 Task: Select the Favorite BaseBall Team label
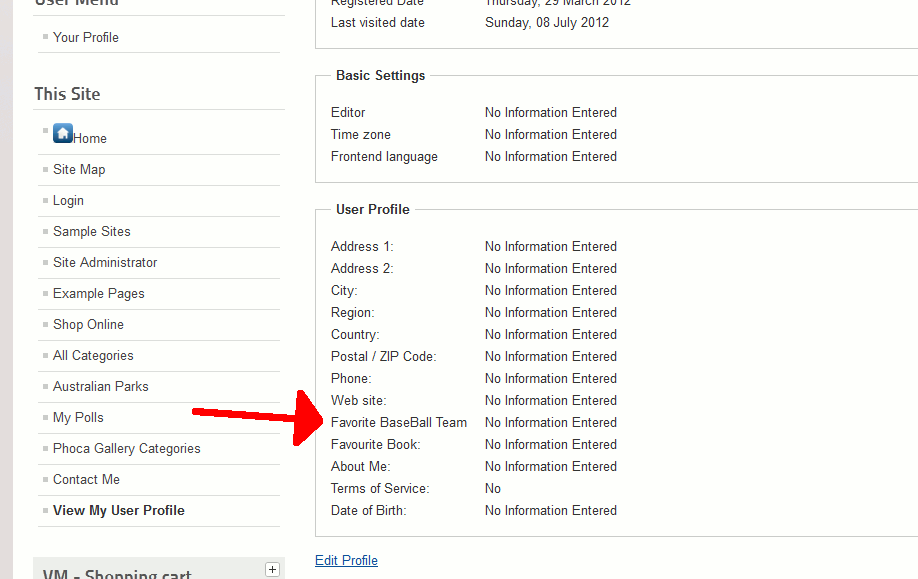pyautogui.click(x=399, y=423)
